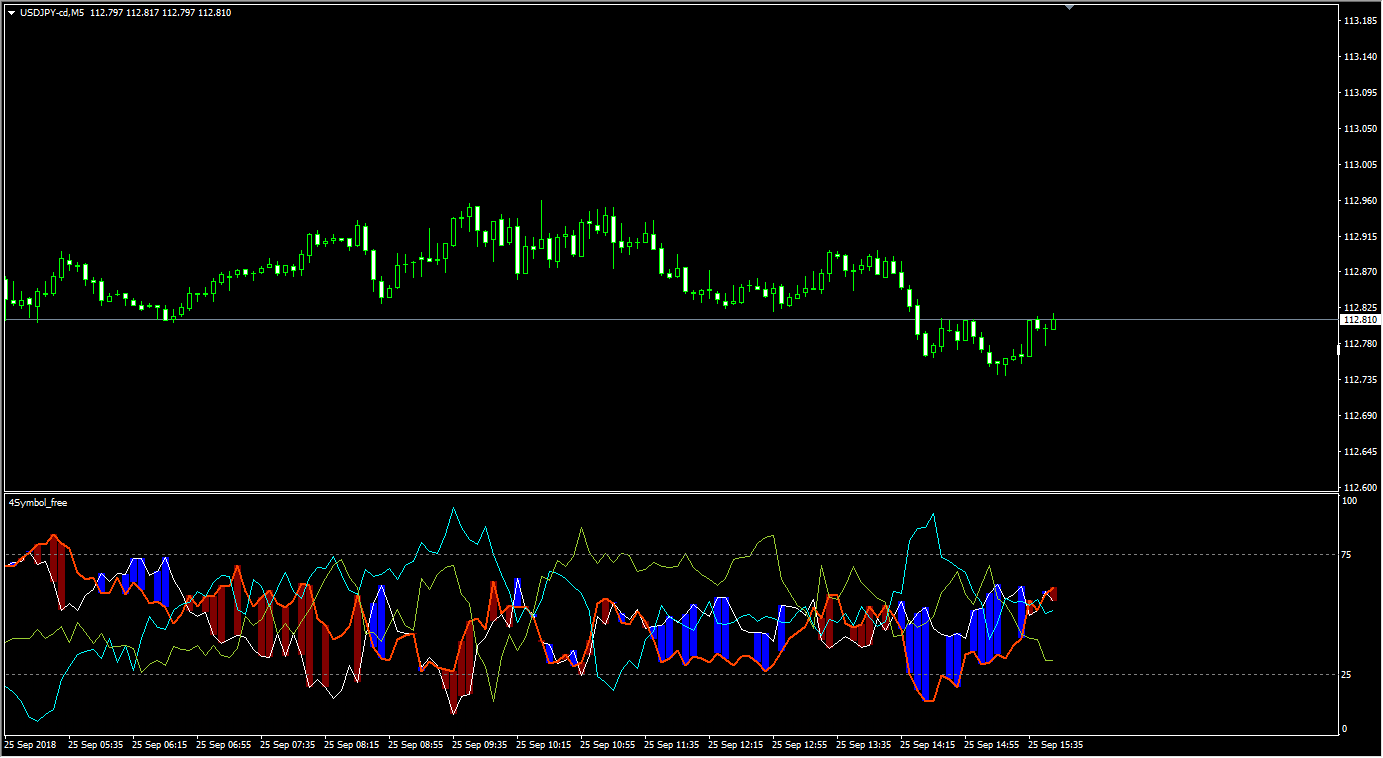Click the 4Symbol_free indicator label
1383x758 pixels.
point(38,503)
